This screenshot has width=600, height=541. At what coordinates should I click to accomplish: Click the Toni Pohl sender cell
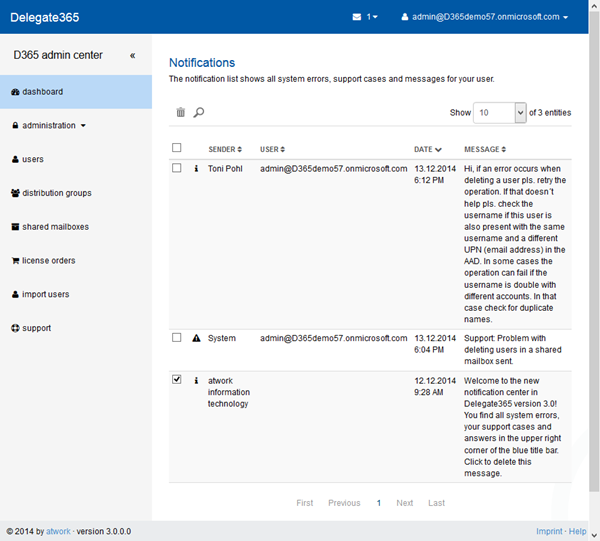coord(225,169)
